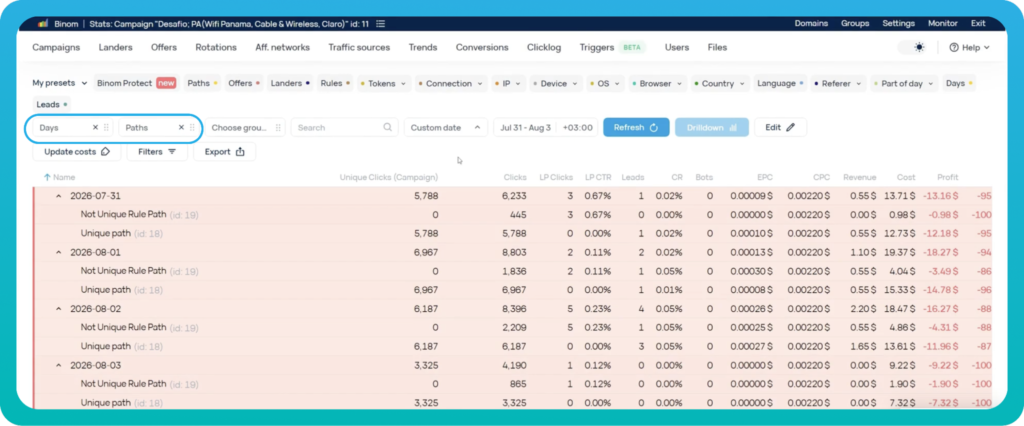The width and height of the screenshot is (1024, 426).
Task: Apply the Days preset chip
Action: 959,83
